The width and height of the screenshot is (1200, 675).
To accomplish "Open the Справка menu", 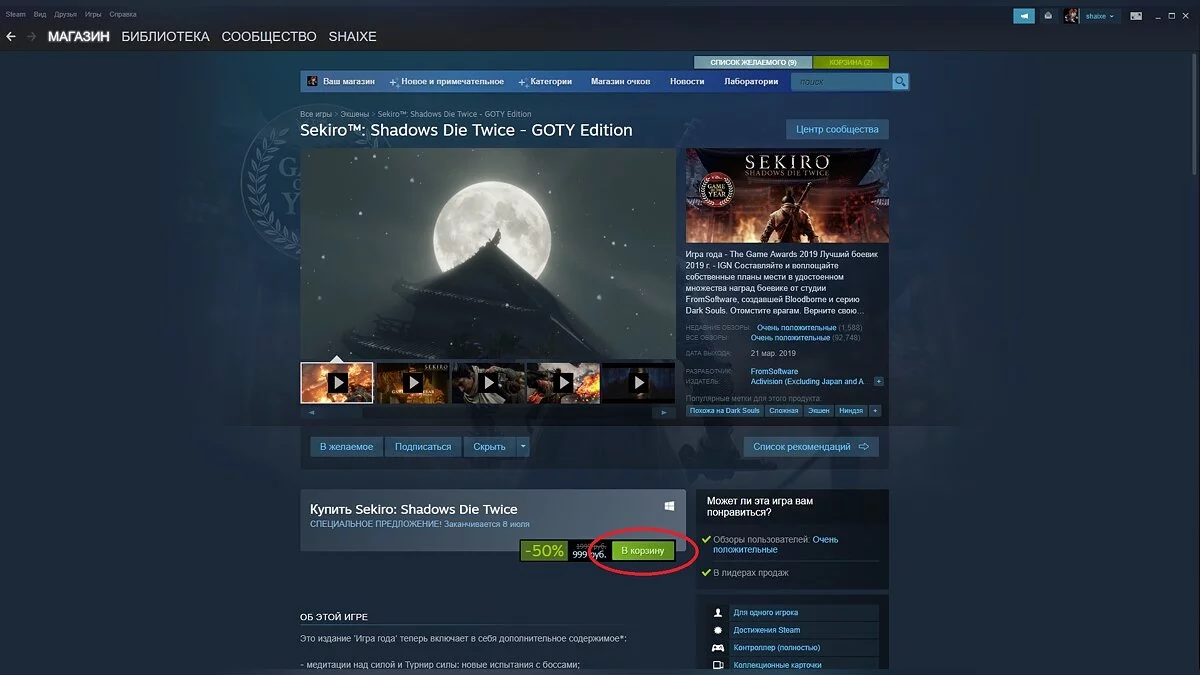I will coord(123,15).
